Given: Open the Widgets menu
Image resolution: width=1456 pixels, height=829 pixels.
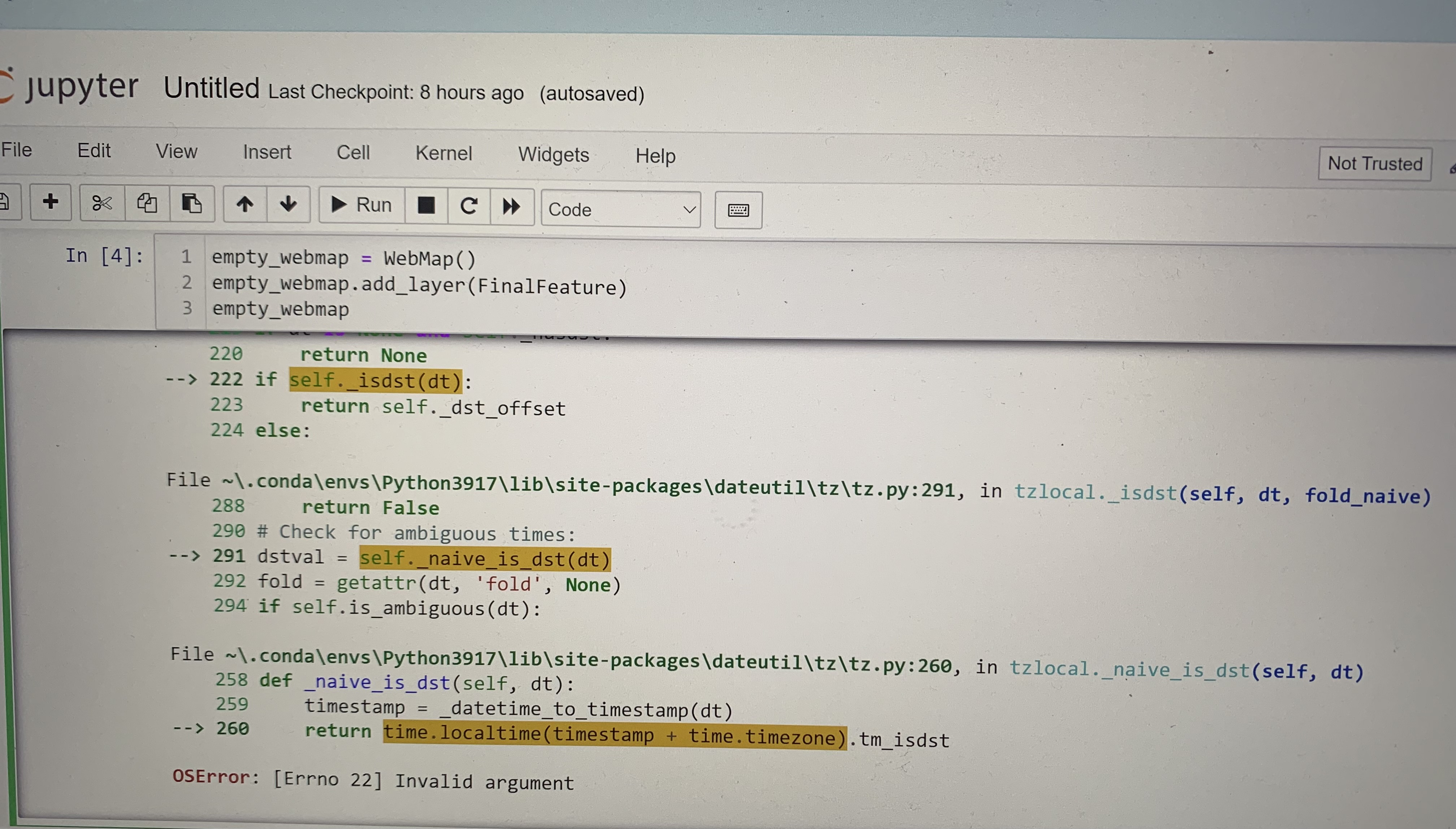Looking at the screenshot, I should (553, 155).
